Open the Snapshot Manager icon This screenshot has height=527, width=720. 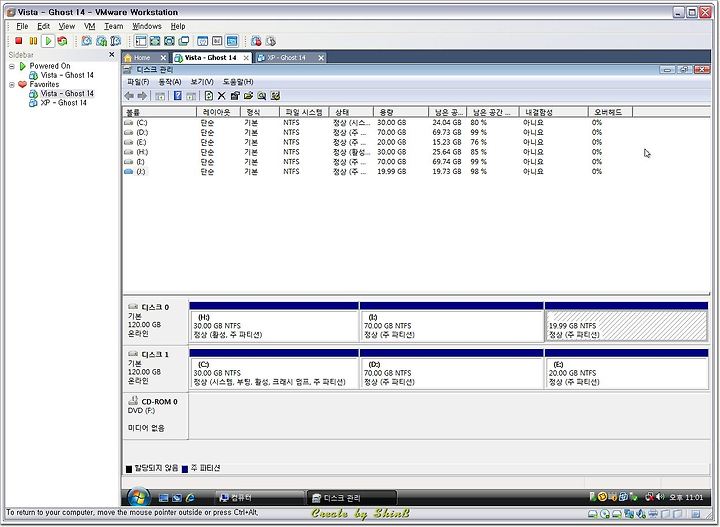click(x=116, y=41)
